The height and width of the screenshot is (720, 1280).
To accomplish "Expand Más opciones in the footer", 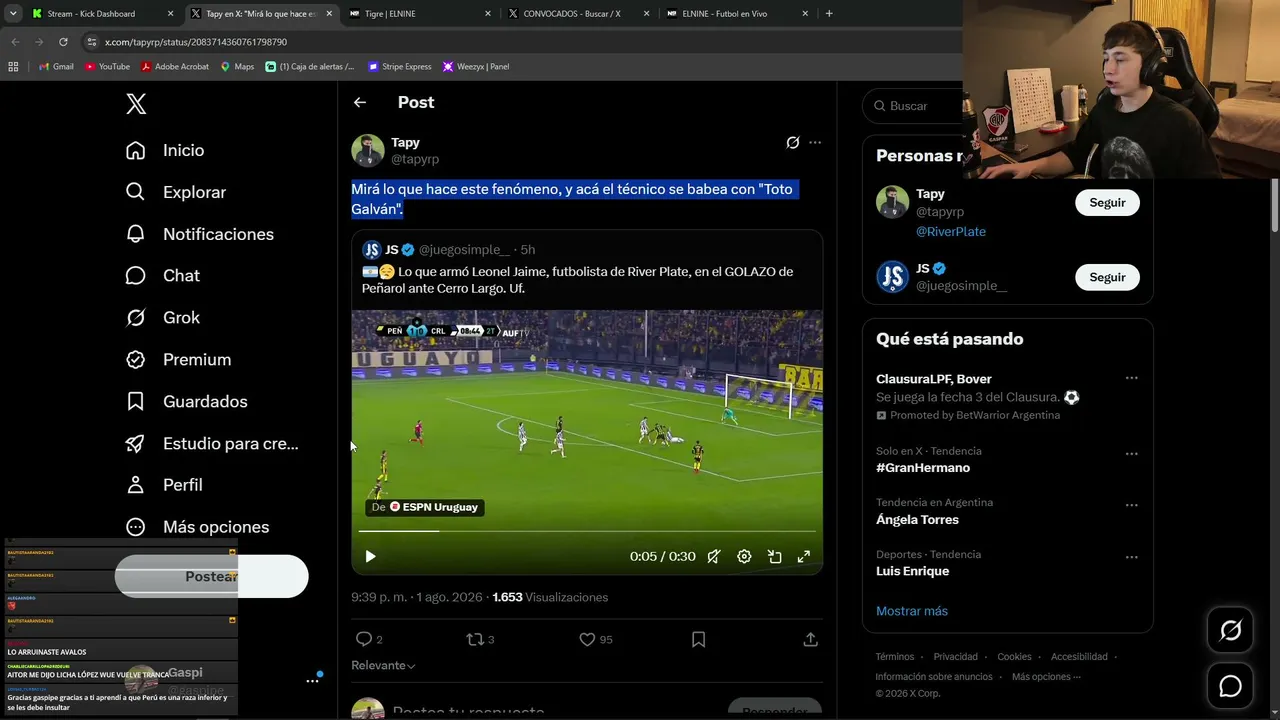I will click(1046, 677).
